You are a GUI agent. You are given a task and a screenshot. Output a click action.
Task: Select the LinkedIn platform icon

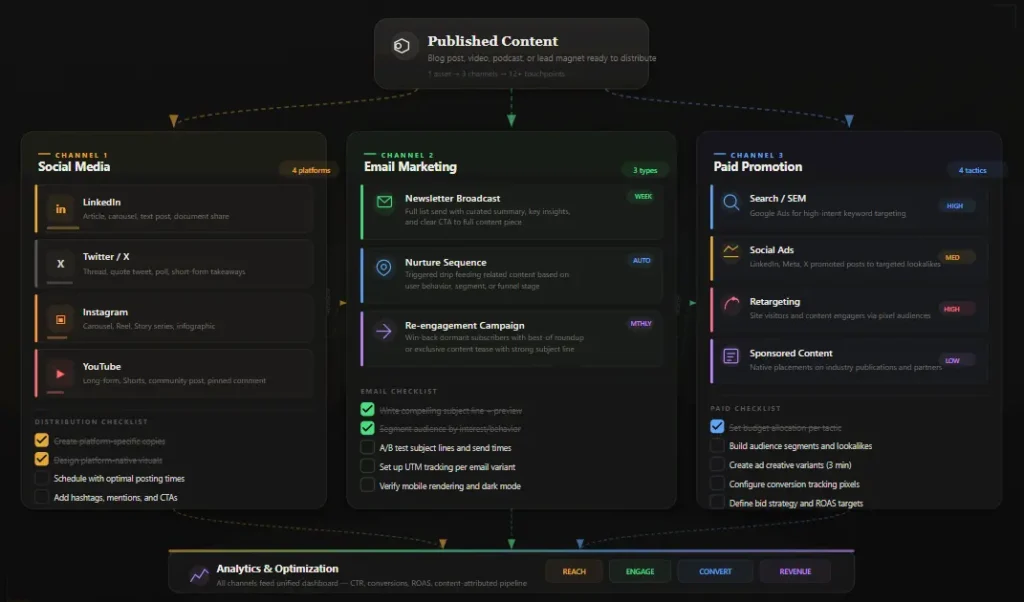[x=62, y=207]
